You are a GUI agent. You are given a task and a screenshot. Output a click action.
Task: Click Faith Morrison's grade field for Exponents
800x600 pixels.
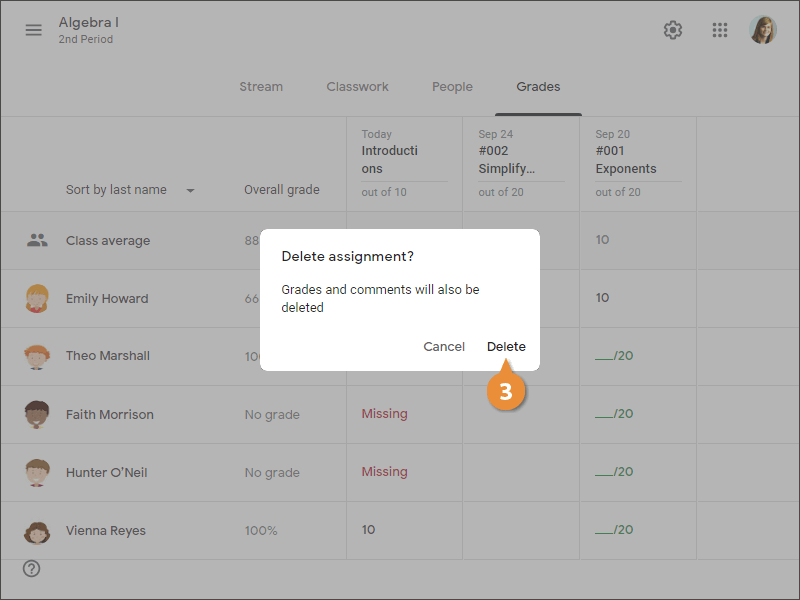coord(613,414)
